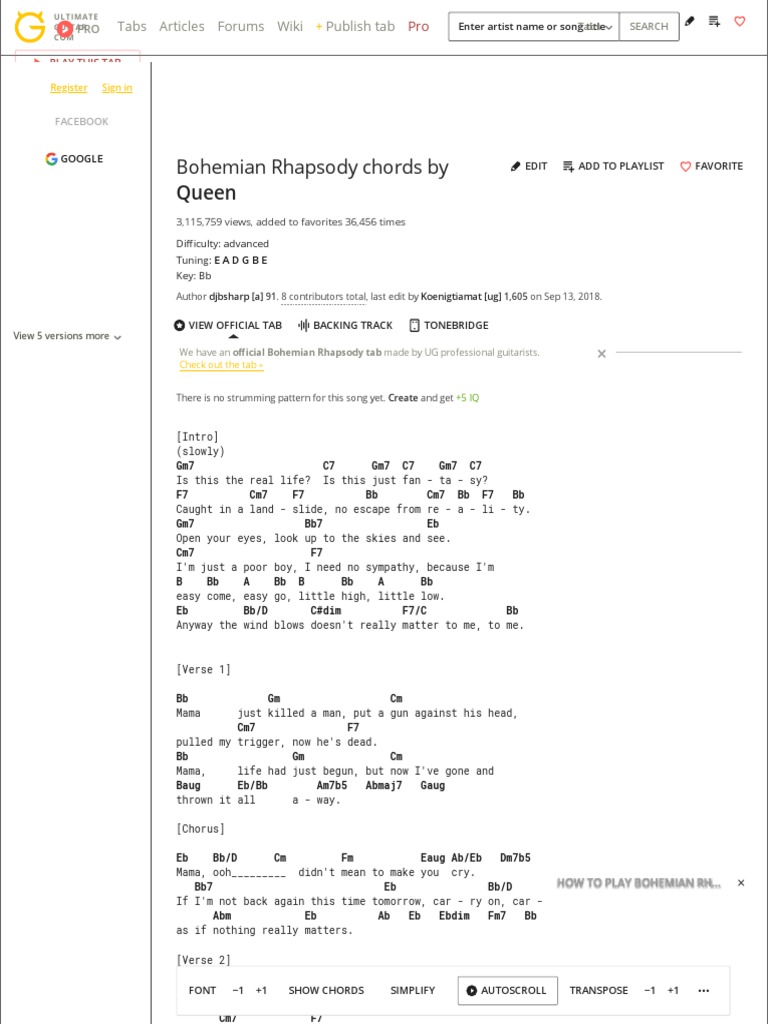This screenshot has height=1024, width=768.
Task: Click the Edit pencil button
Action: [x=529, y=166]
